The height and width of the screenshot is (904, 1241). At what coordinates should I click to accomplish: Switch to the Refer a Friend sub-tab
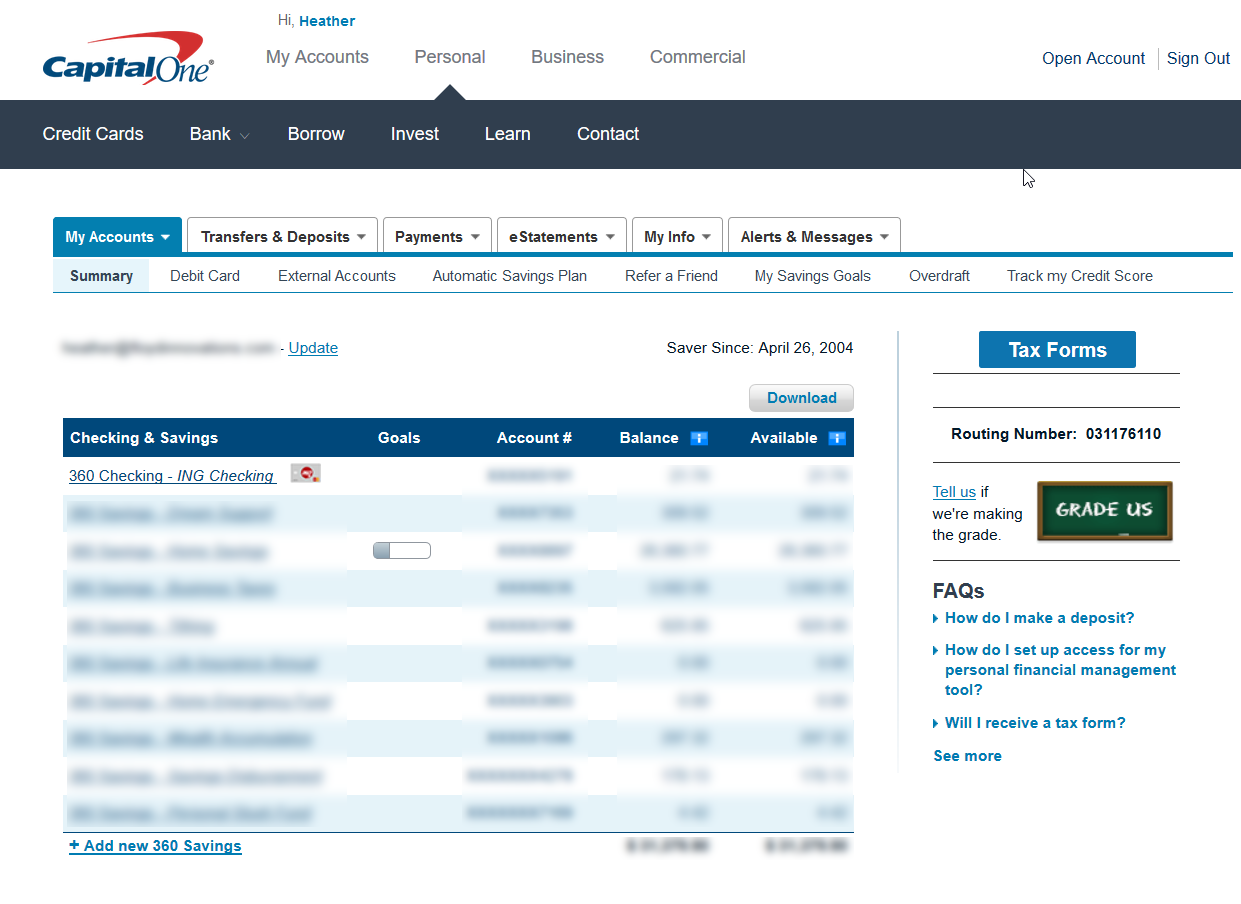(x=672, y=276)
